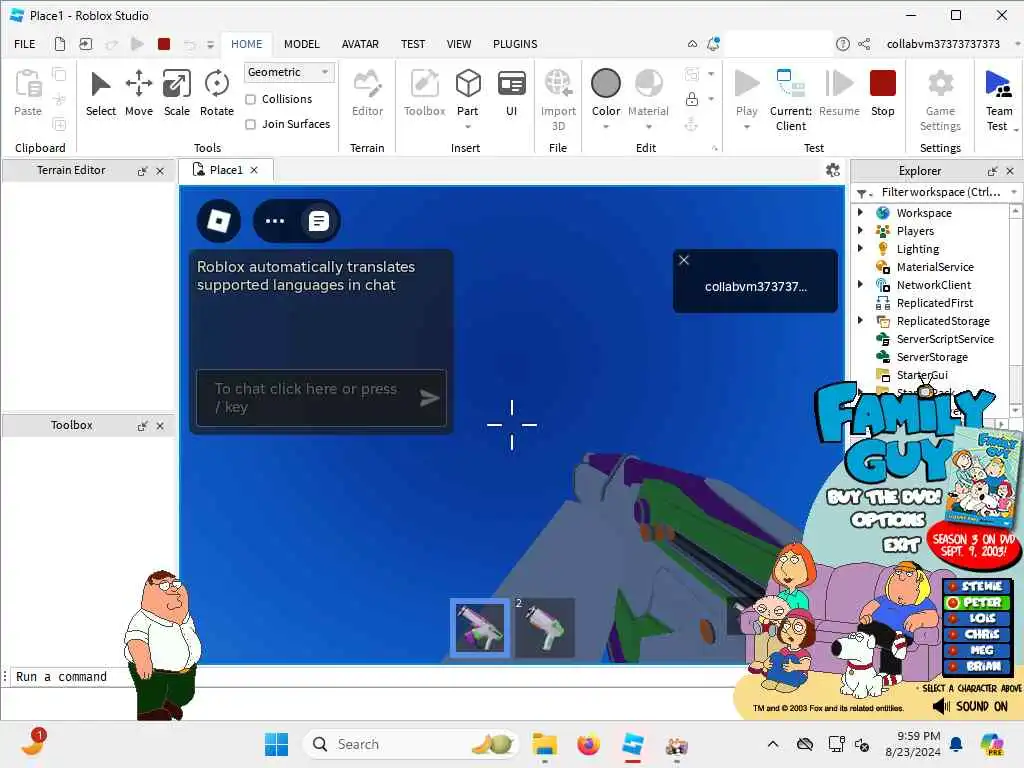
Task: Open the Part dropdown arrow
Action: pos(468,127)
